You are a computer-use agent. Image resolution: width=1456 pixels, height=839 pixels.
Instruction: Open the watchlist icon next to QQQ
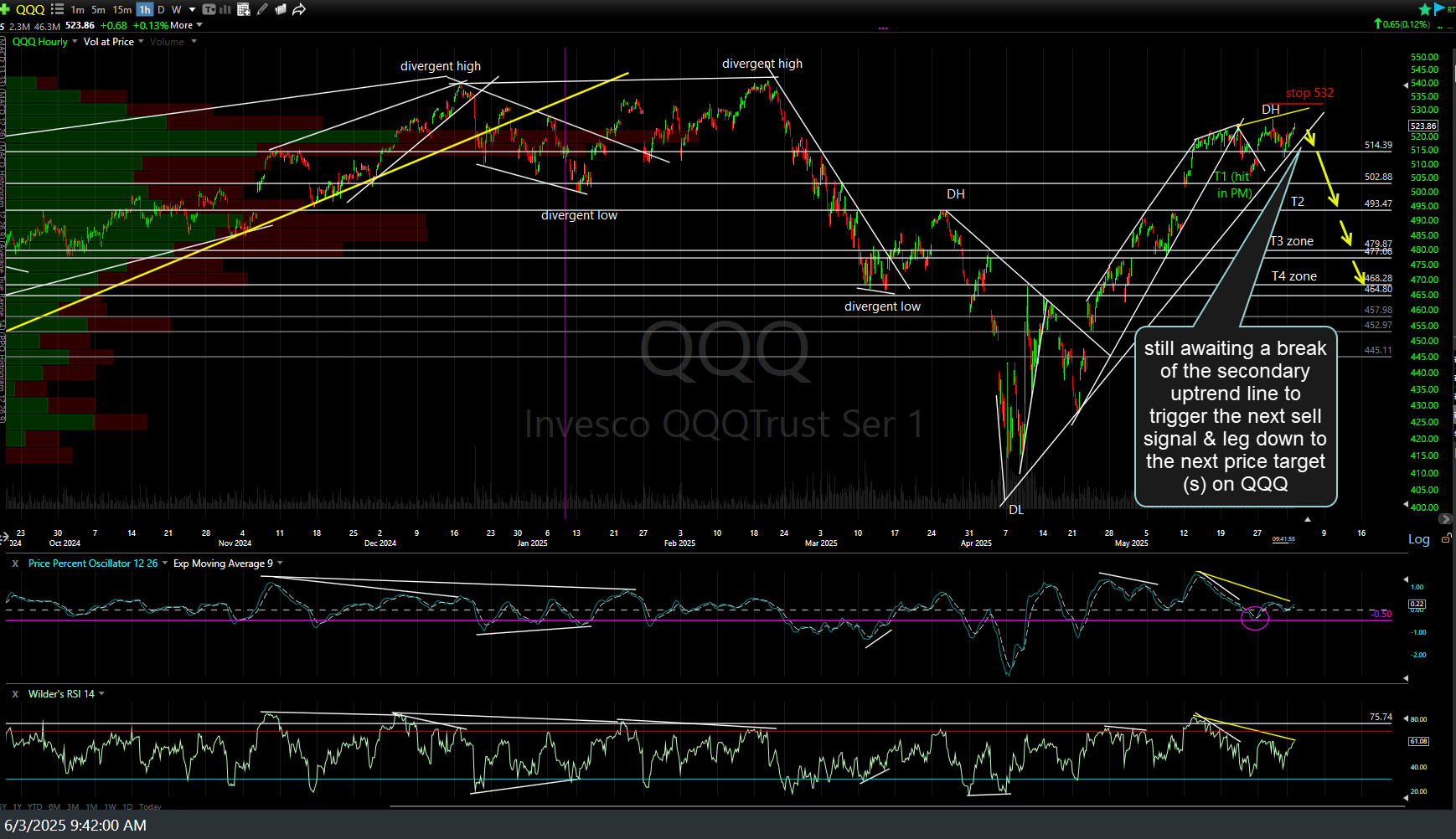coord(57,9)
